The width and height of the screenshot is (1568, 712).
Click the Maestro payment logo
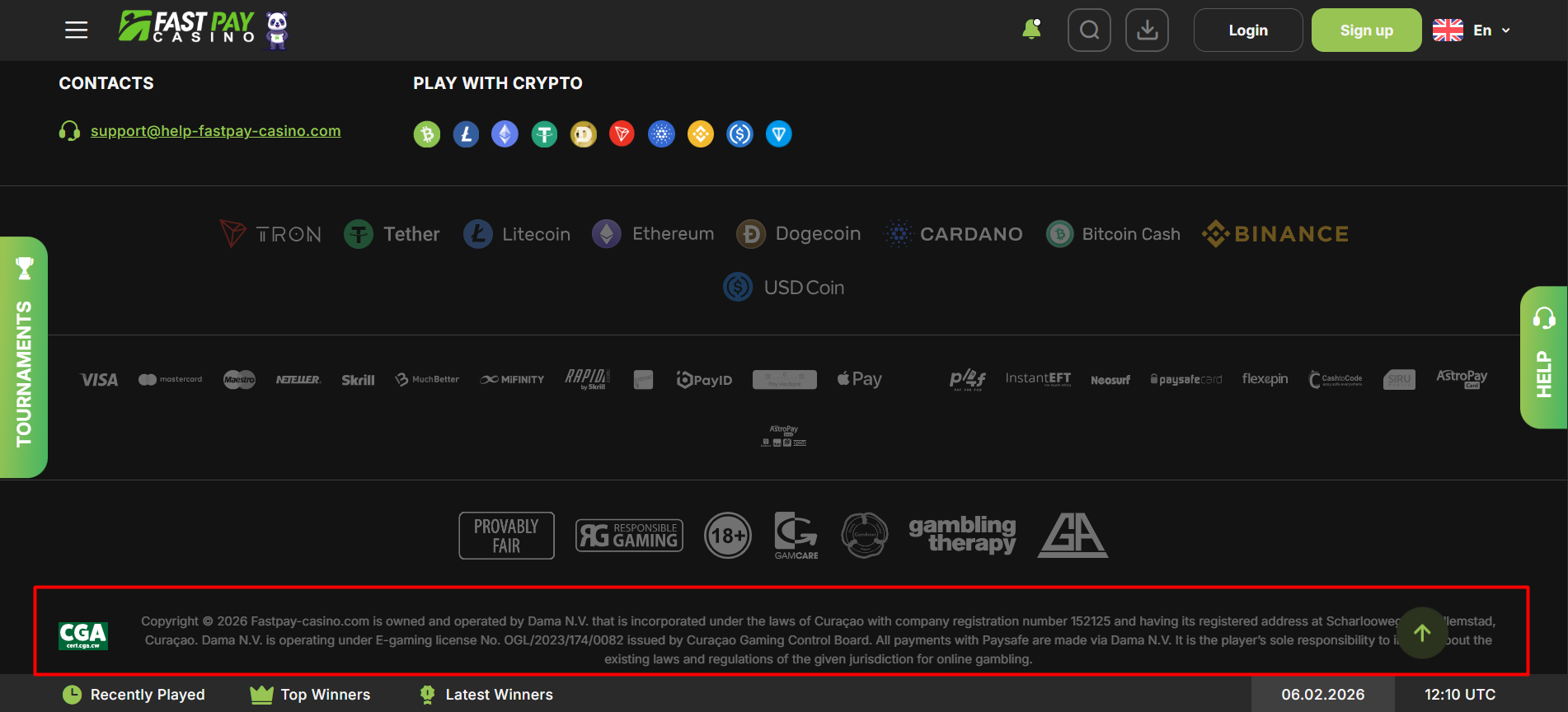click(239, 380)
